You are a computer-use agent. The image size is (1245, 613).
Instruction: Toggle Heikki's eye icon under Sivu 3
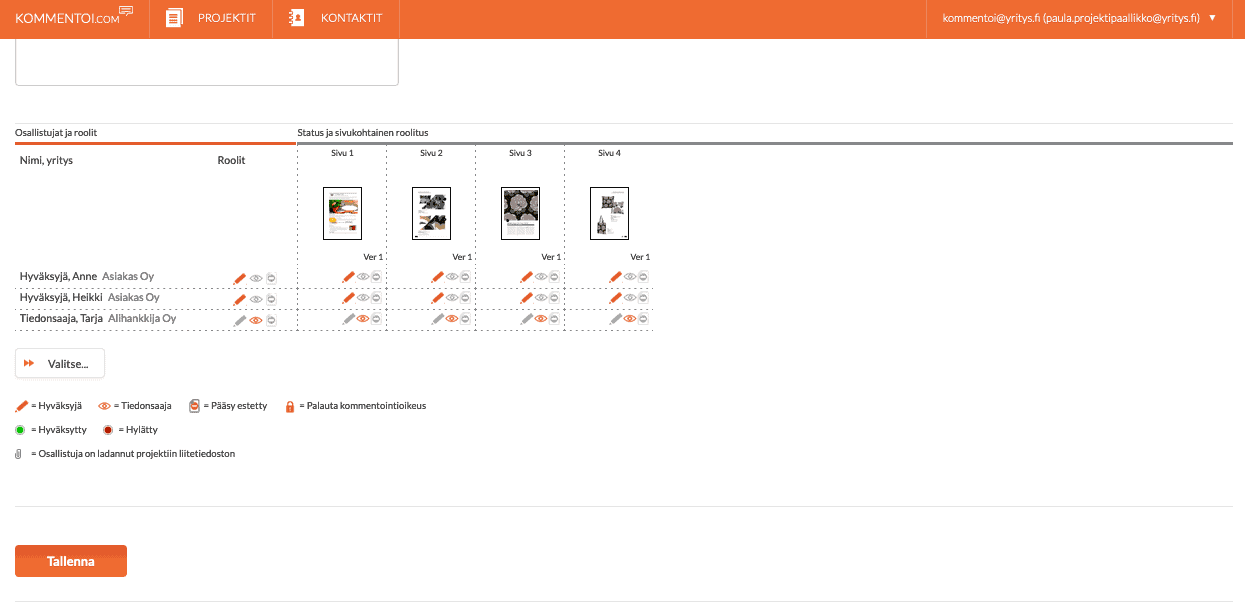point(541,298)
